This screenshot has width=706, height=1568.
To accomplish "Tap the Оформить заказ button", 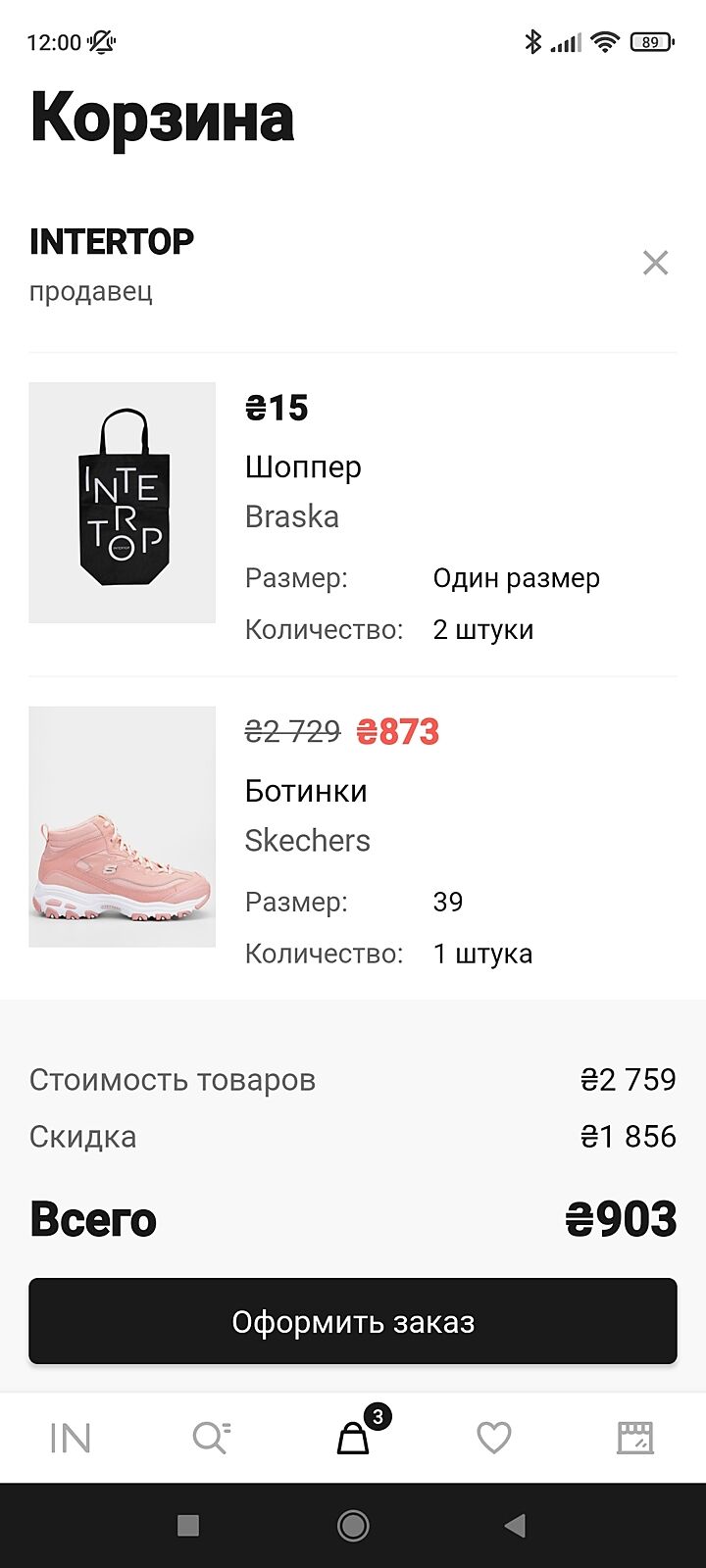I will pyautogui.click(x=353, y=1321).
